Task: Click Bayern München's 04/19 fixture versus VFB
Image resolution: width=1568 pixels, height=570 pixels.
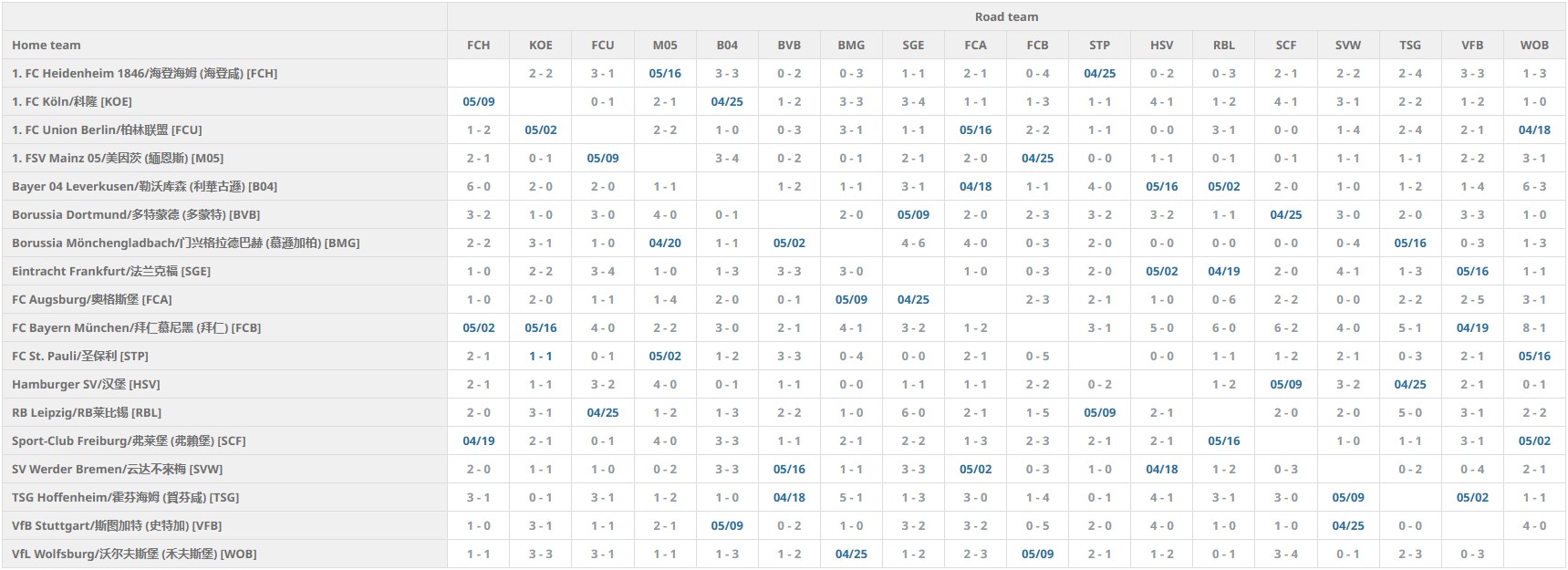Action: pos(1471,327)
